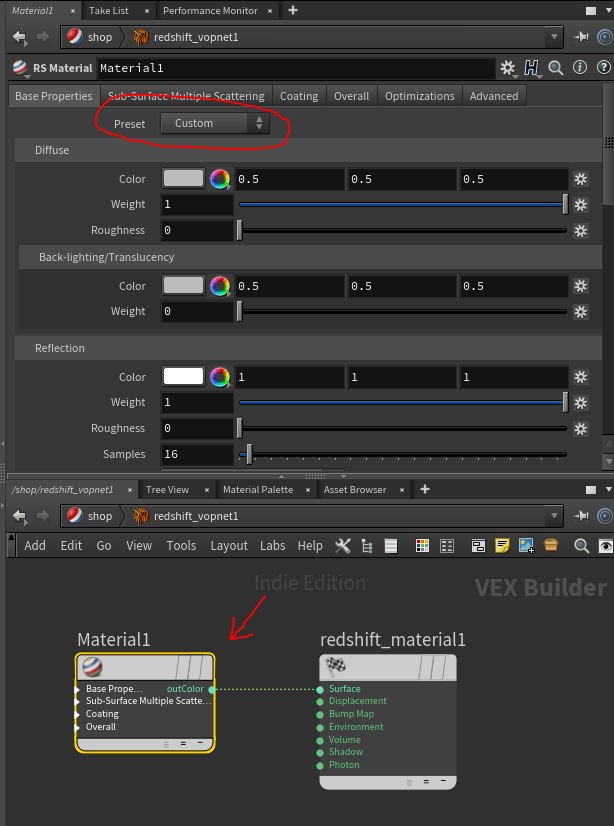This screenshot has width=614, height=826.
Task: Click the Material1 node name field
Action: click(295, 68)
